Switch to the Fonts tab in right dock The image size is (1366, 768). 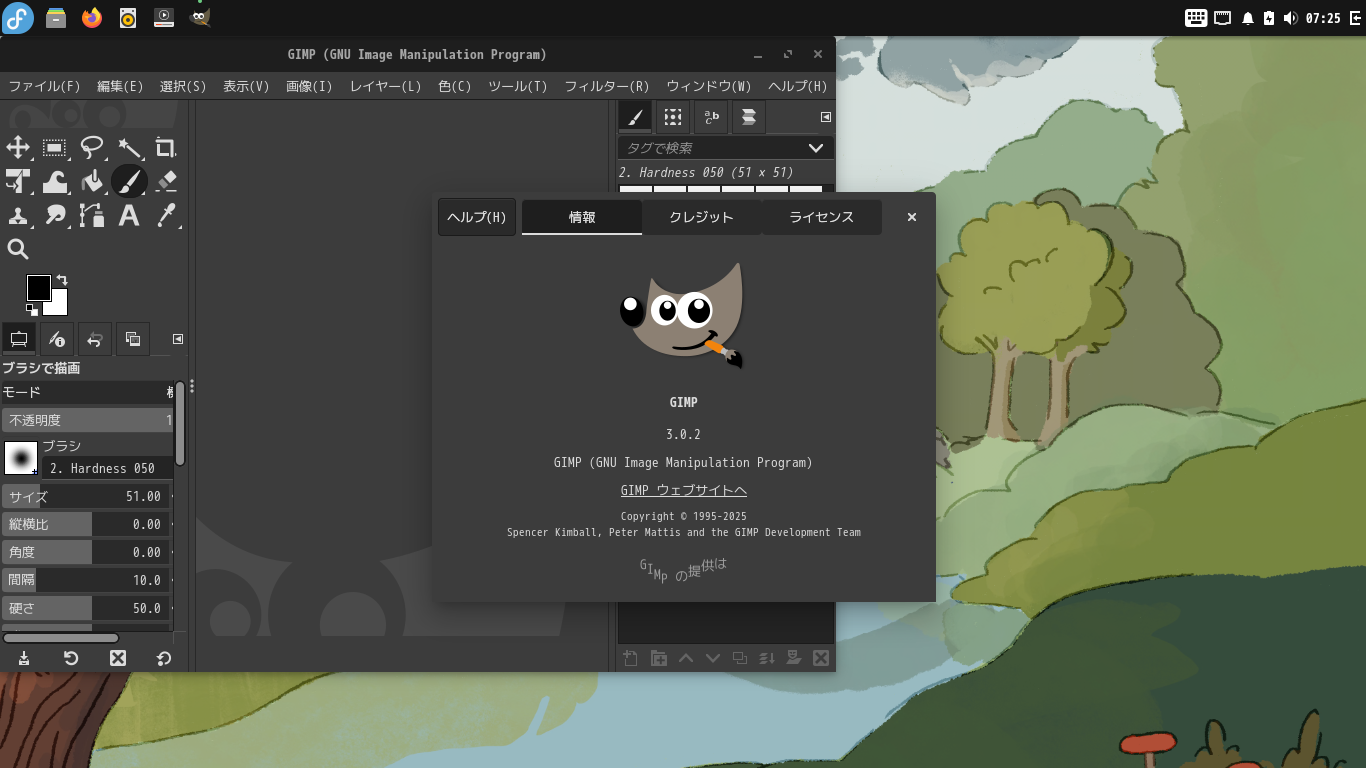pyautogui.click(x=711, y=117)
